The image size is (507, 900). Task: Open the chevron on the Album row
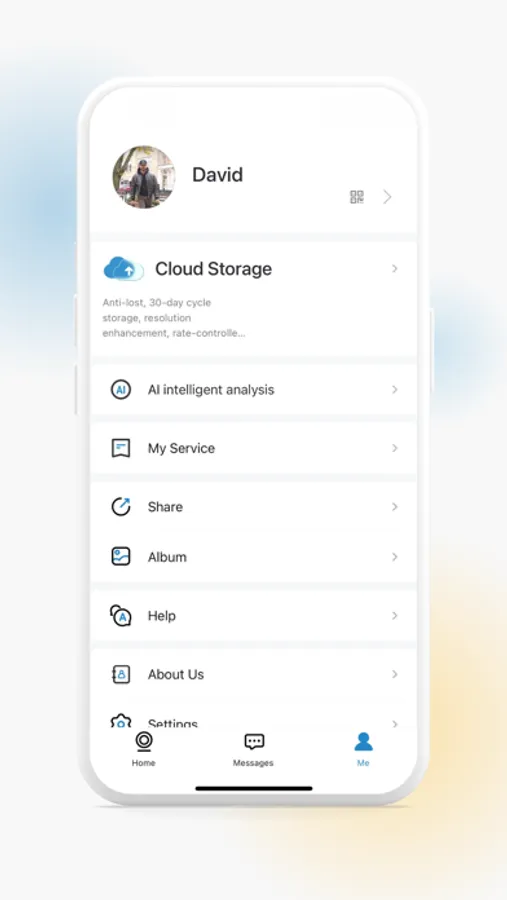click(x=394, y=557)
